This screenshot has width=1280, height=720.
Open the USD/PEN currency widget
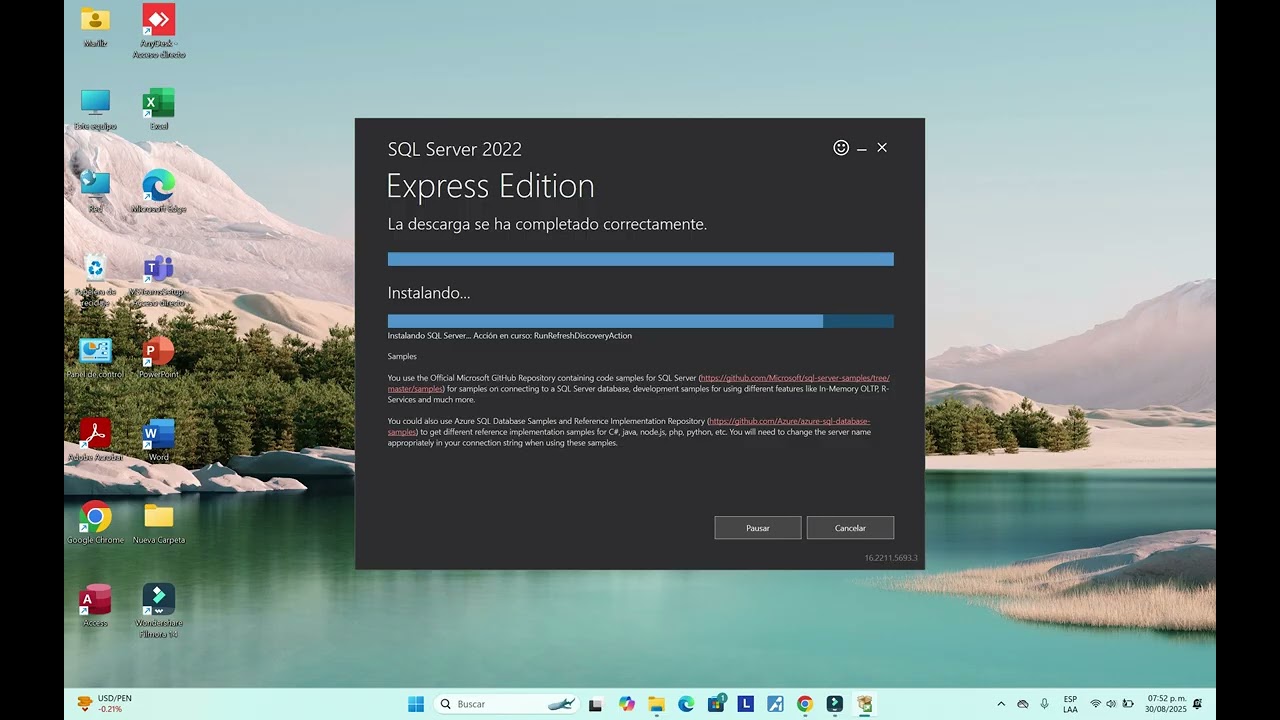pyautogui.click(x=104, y=704)
